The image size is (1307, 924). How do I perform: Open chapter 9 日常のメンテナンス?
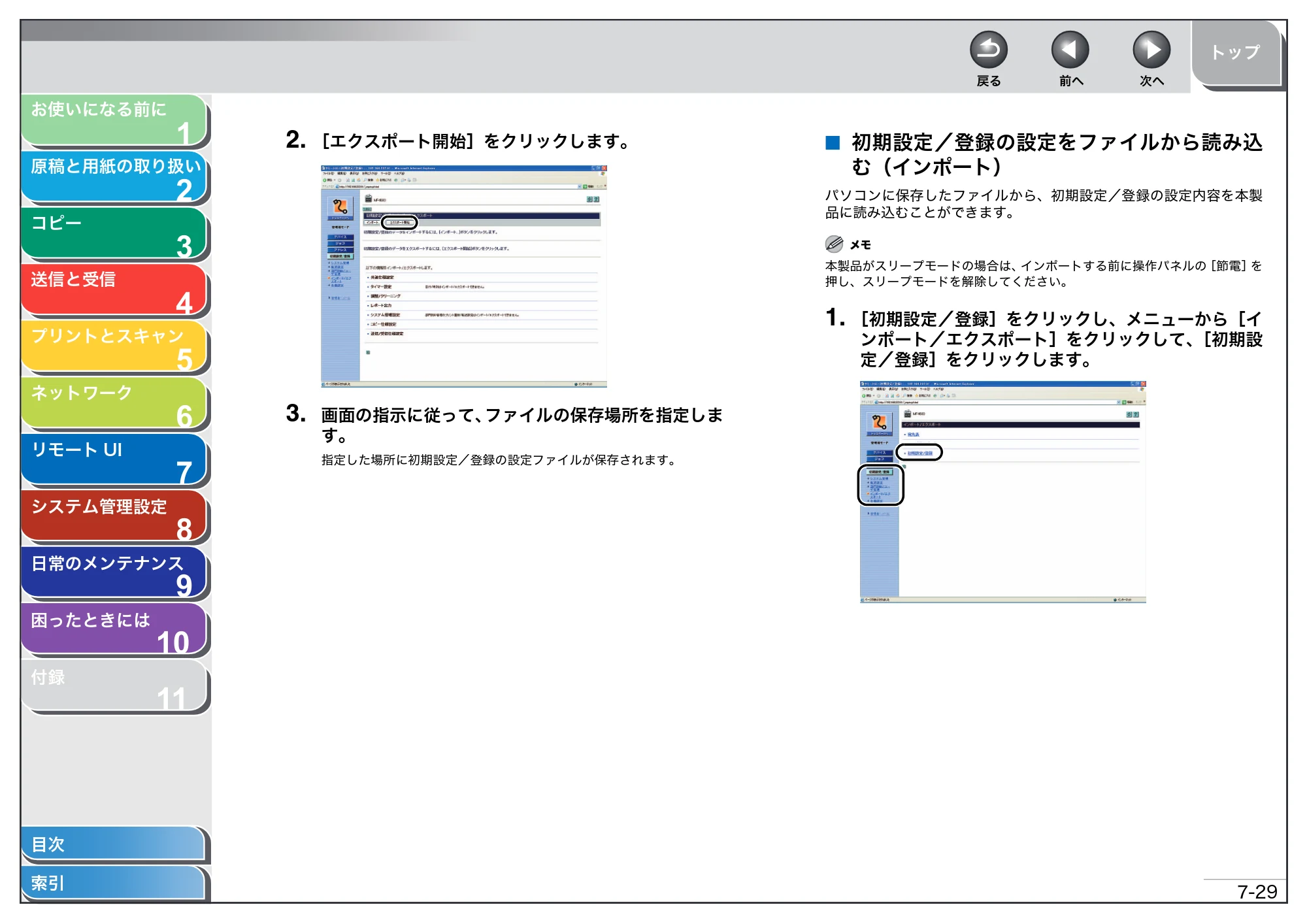pyautogui.click(x=114, y=573)
